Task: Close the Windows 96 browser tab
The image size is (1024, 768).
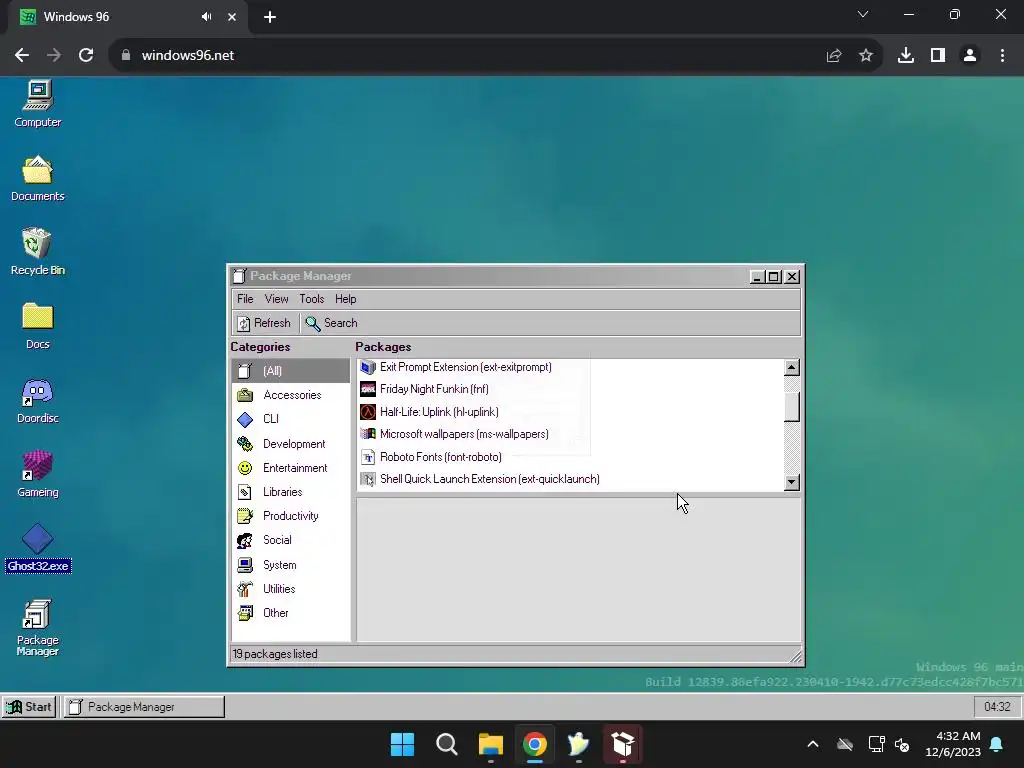Action: pyautogui.click(x=232, y=17)
